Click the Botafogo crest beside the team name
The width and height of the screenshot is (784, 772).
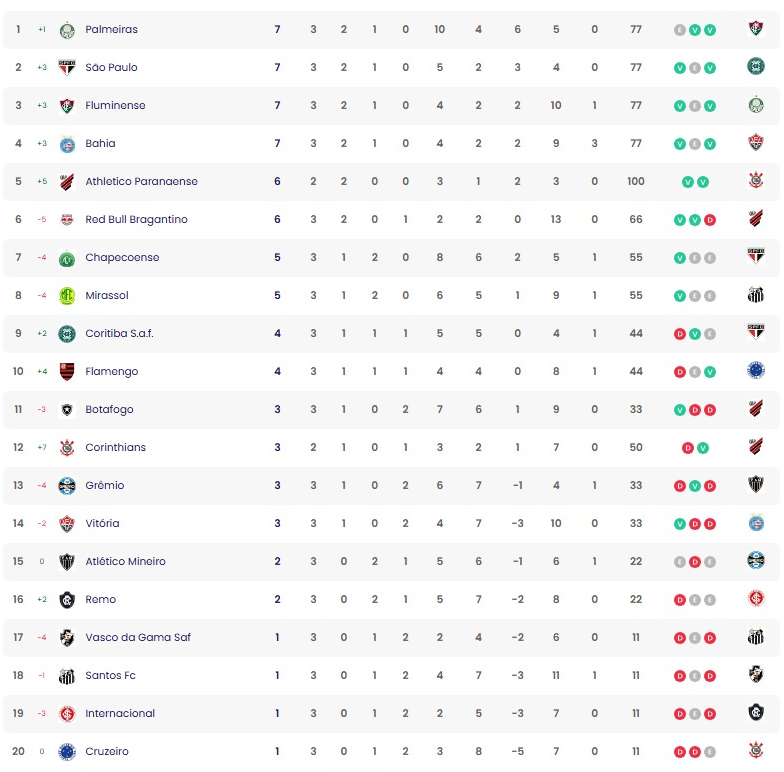click(x=67, y=410)
